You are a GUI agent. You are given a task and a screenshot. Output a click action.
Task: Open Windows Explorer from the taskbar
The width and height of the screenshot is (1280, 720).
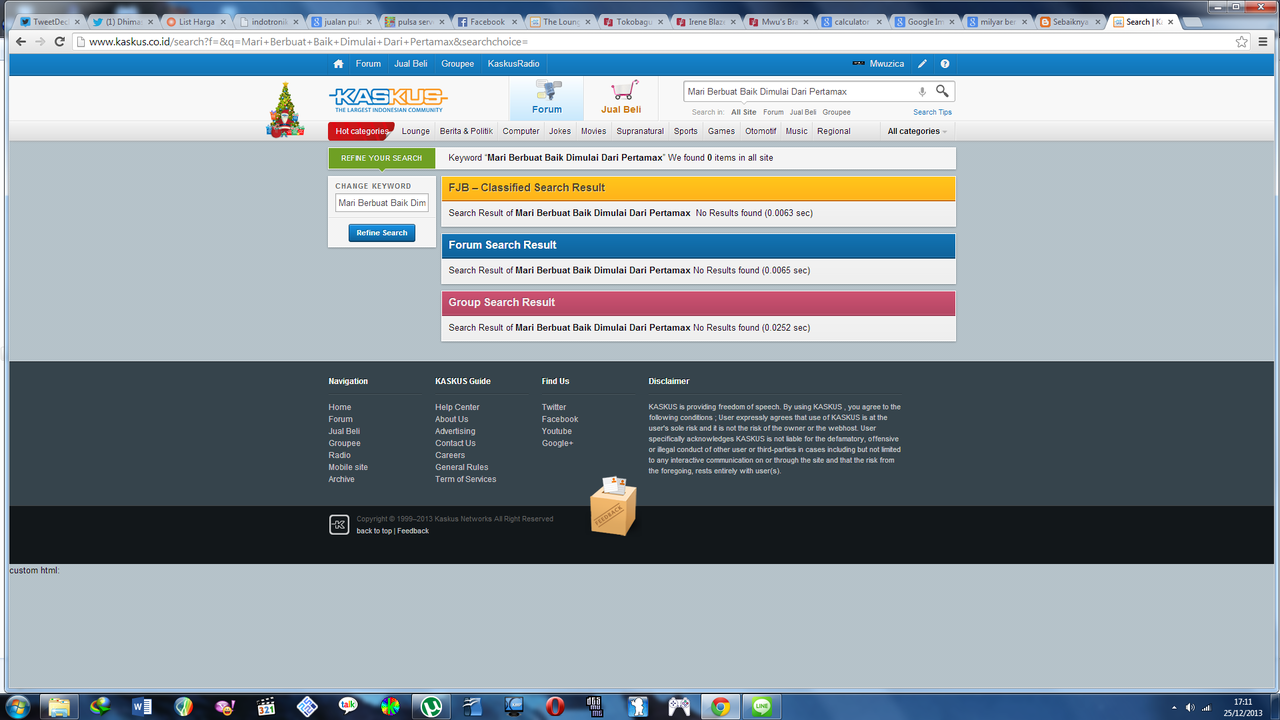click(59, 706)
